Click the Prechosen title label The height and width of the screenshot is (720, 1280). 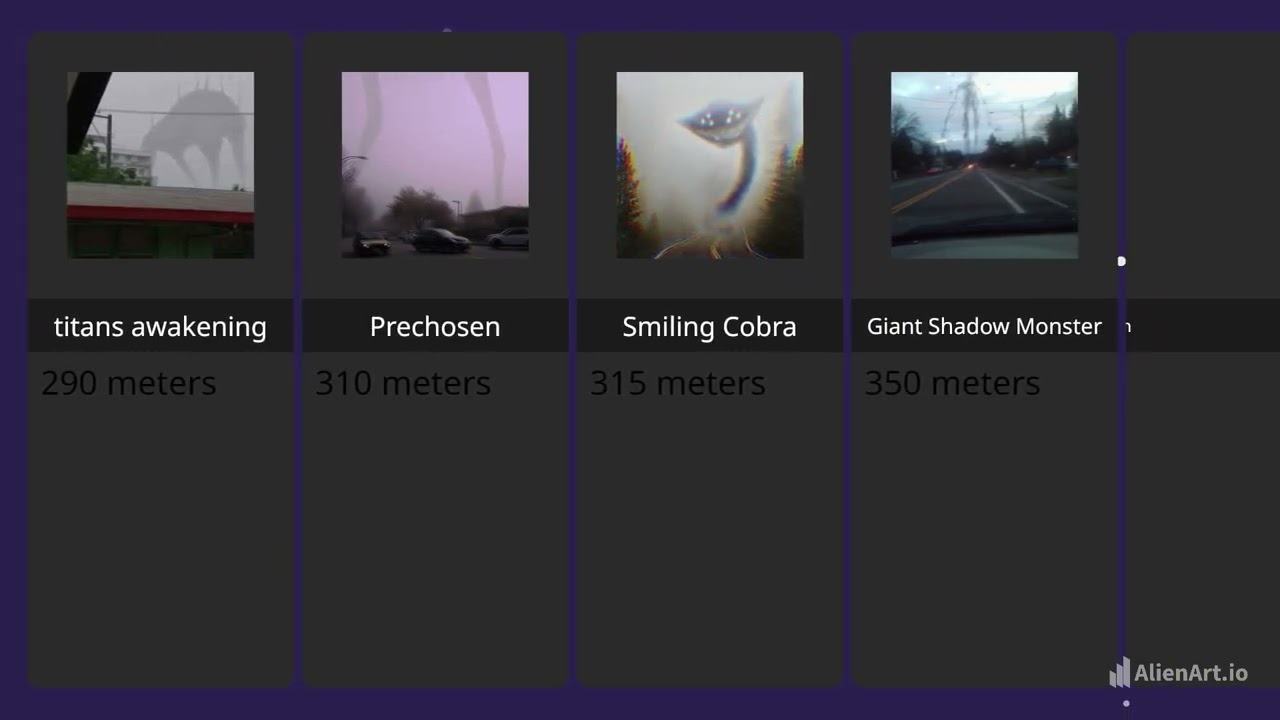[435, 326]
